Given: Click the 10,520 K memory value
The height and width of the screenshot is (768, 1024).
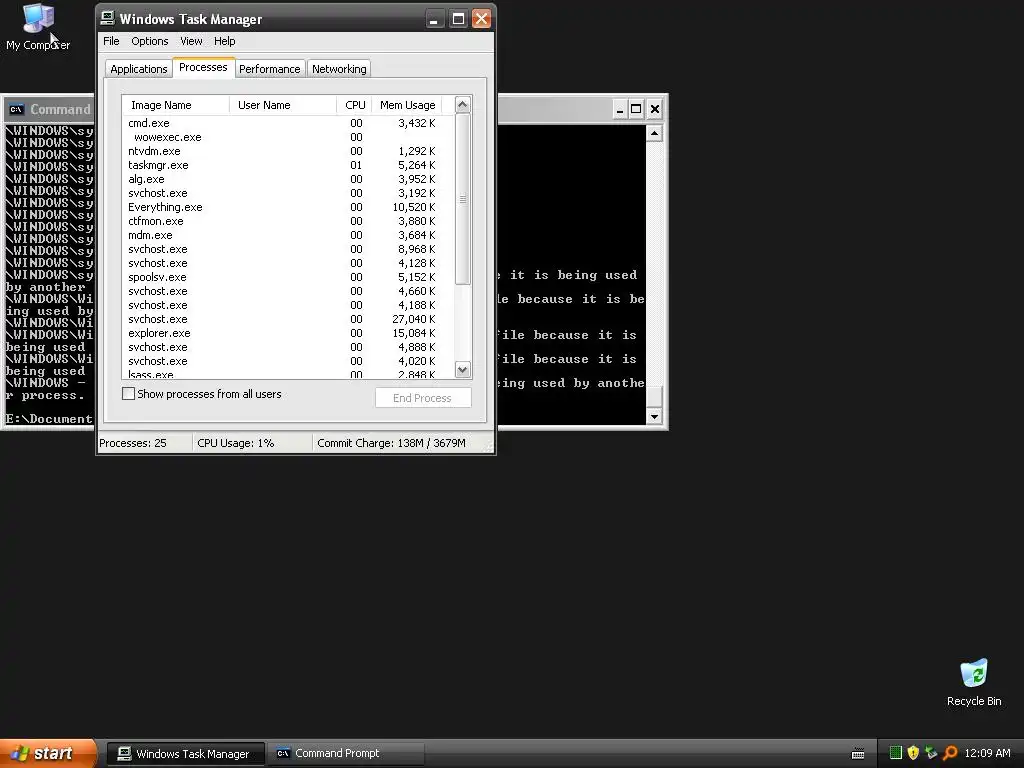Looking at the screenshot, I should point(413,208).
